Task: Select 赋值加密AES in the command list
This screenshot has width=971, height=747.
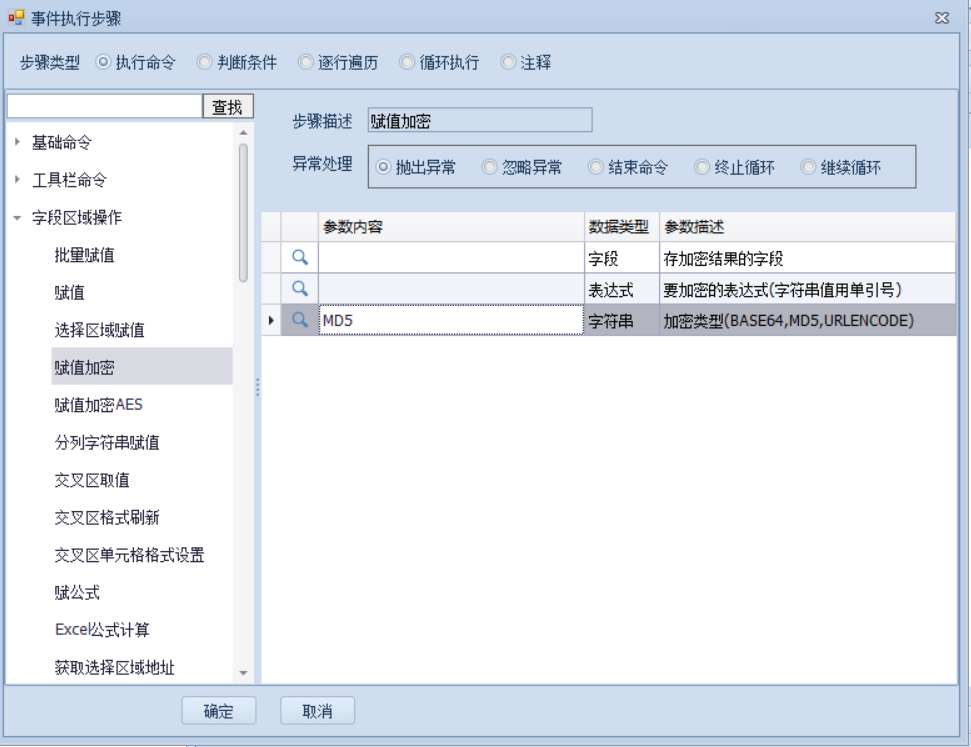Action: pyautogui.click(x=98, y=405)
